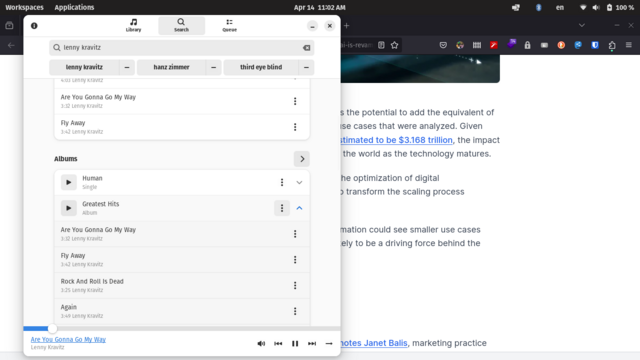Collapse the Greatest Hits track list

pyautogui.click(x=299, y=208)
